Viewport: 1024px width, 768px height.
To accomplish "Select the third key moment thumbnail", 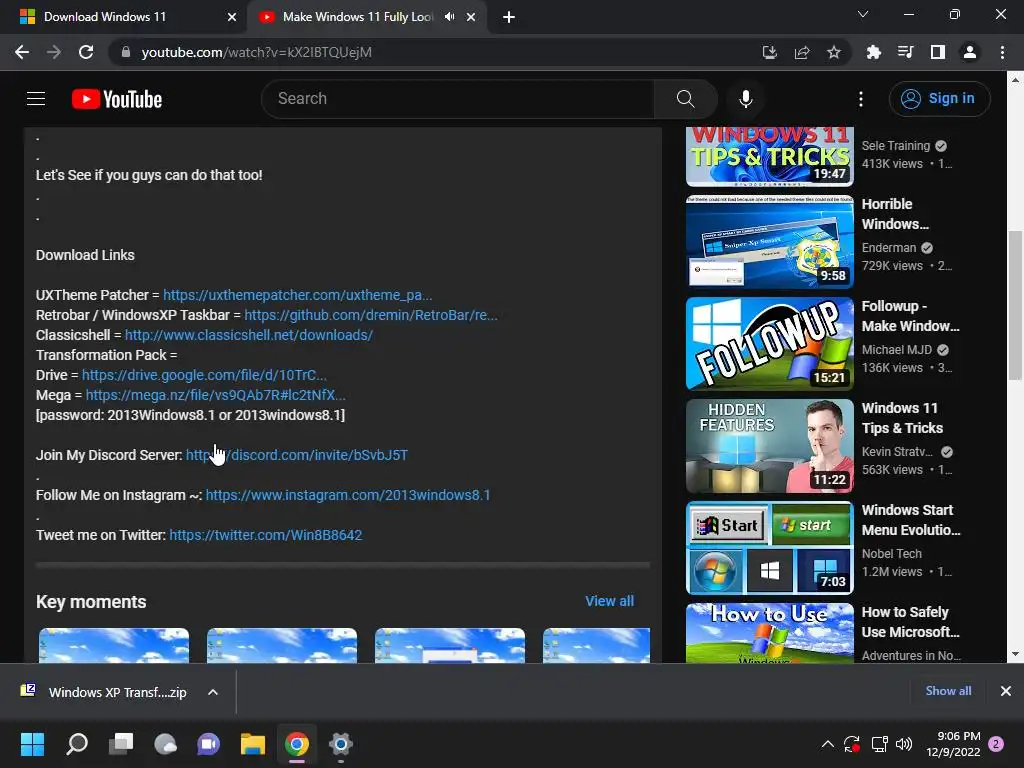I will pos(449,645).
